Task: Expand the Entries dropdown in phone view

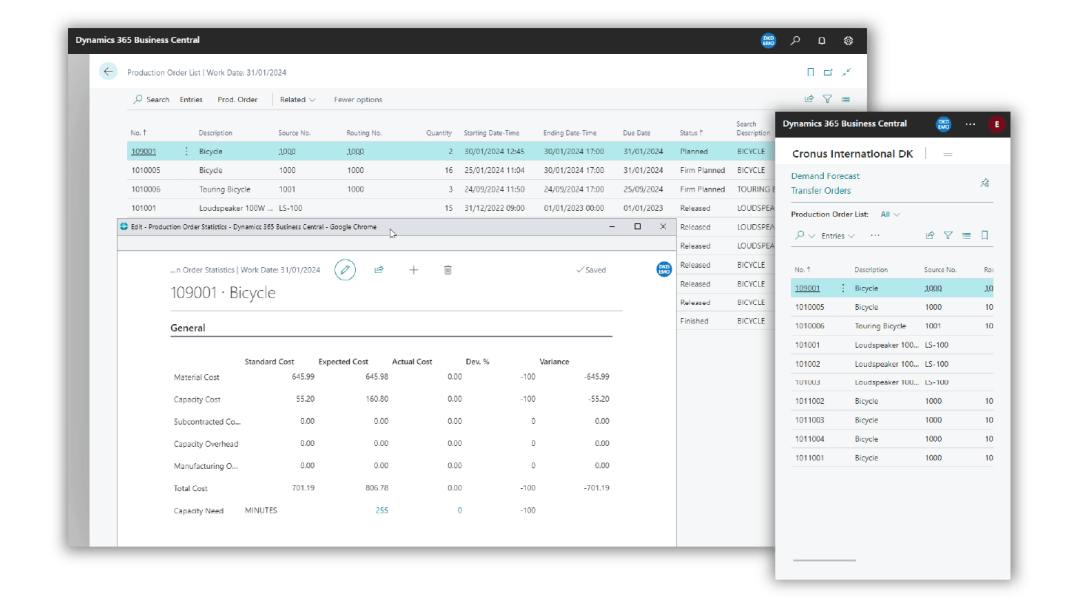Action: (x=838, y=236)
